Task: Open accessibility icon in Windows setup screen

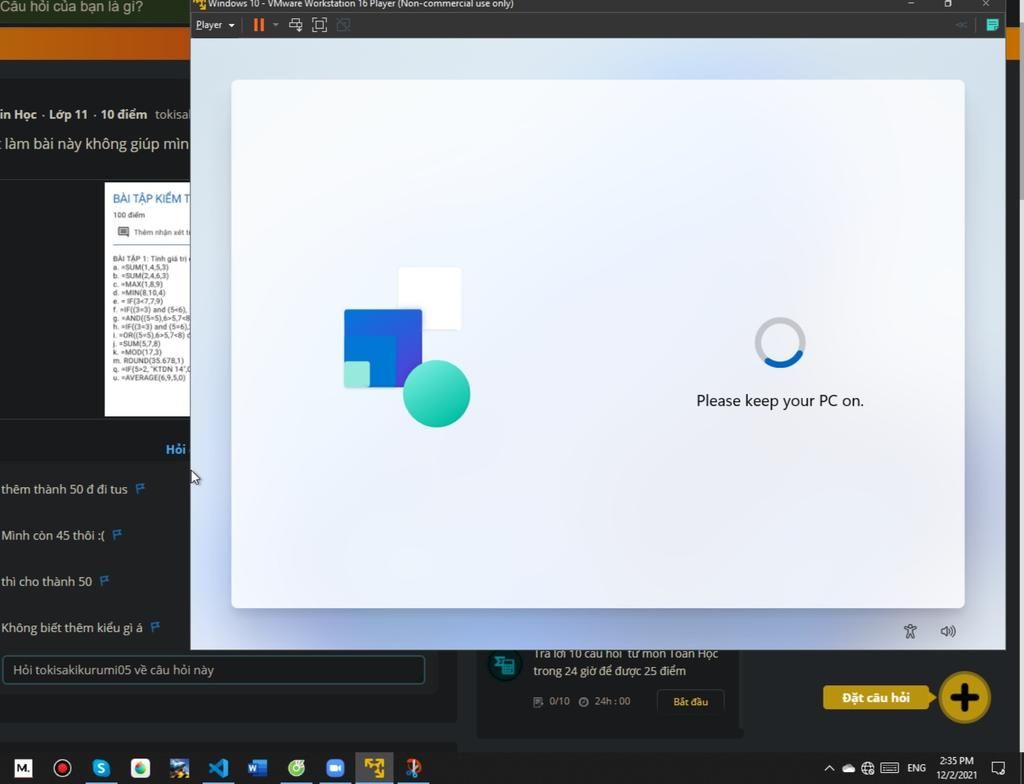Action: click(910, 631)
